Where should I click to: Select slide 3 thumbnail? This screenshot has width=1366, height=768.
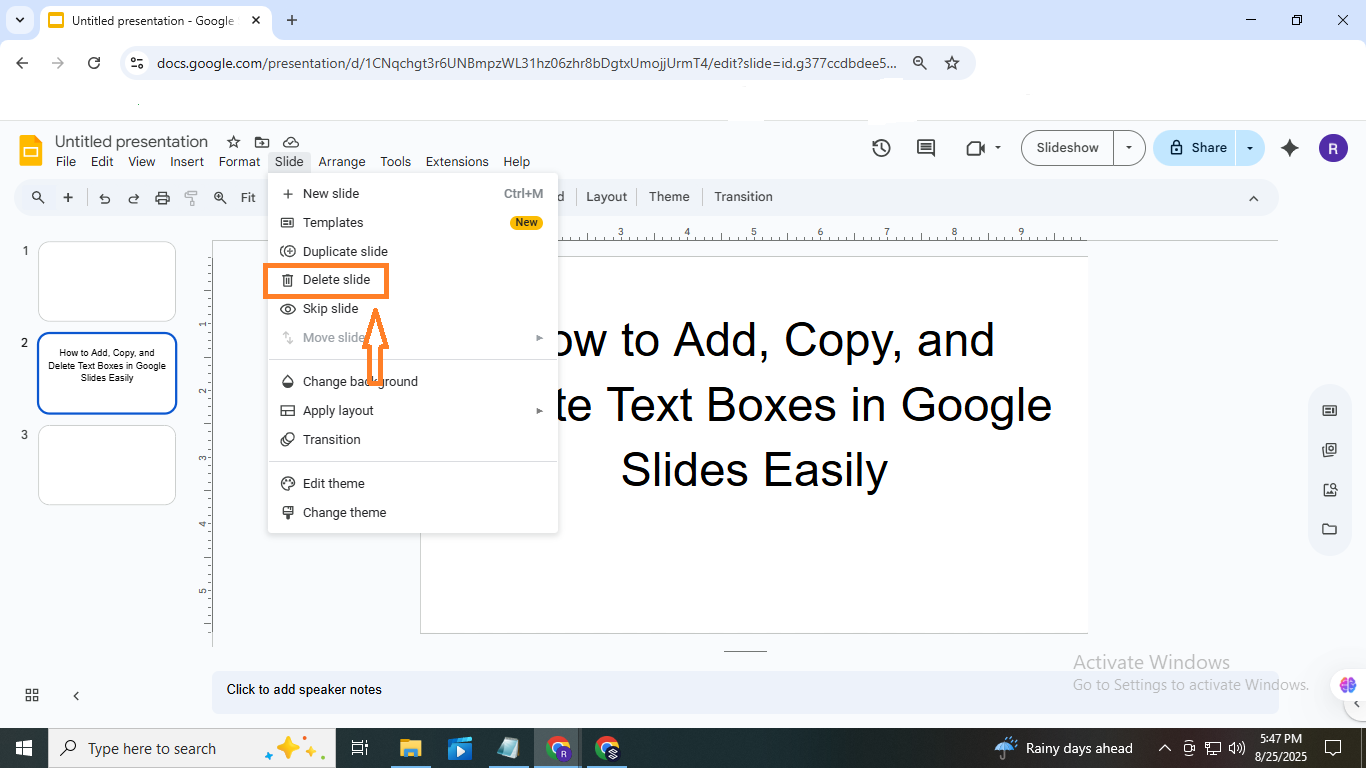pos(107,465)
